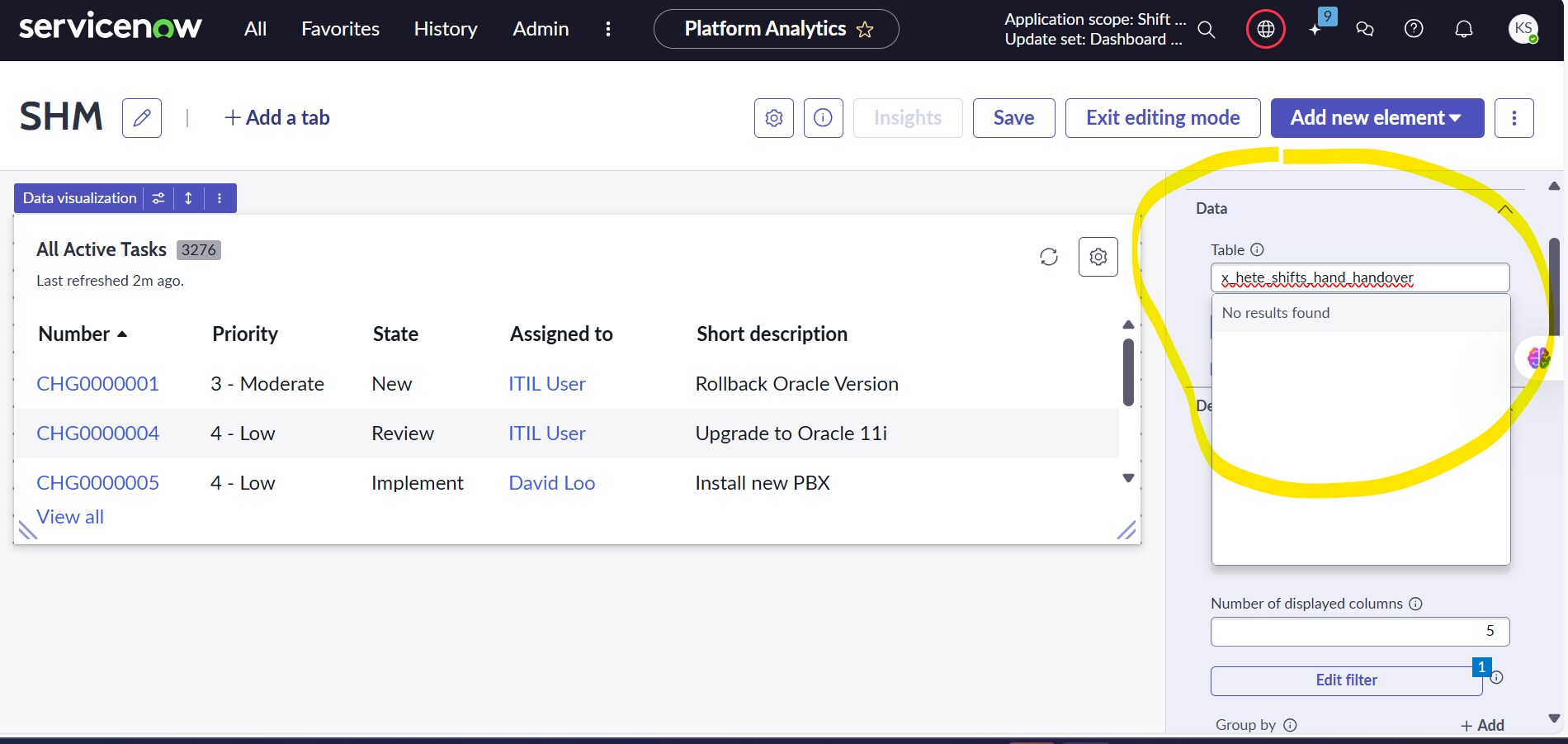Screen dimensions: 1568x744
Task: Click the task list vertical scrollbar thumb
Action: [1128, 372]
